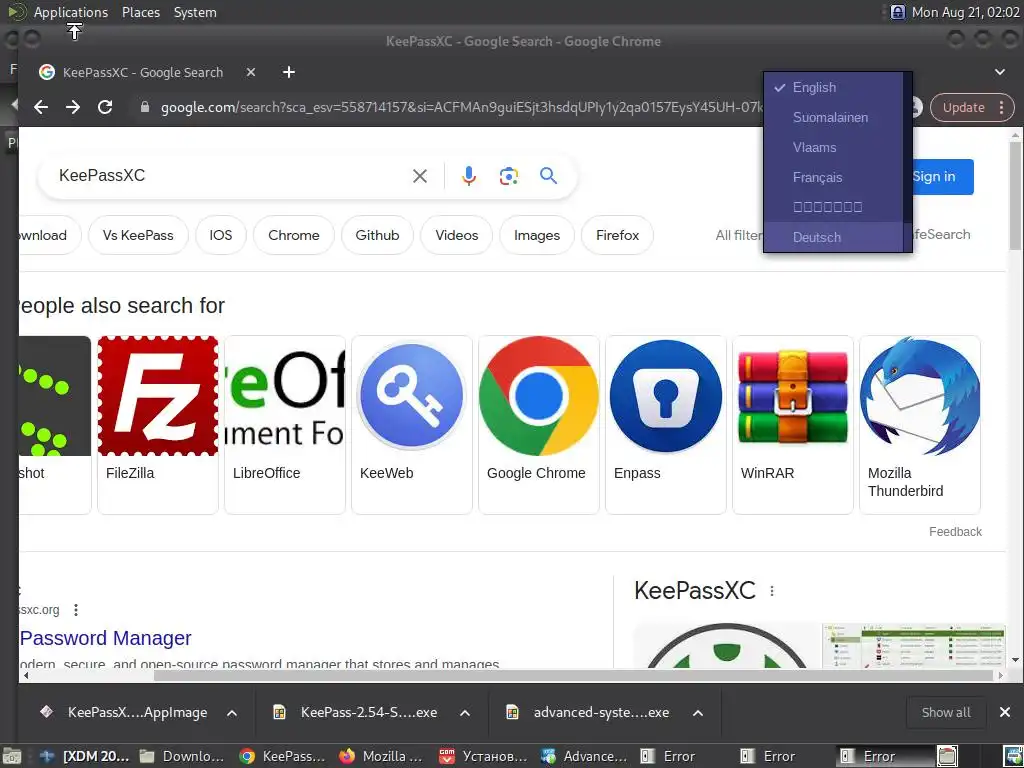
Task: Open the KeePassX AppImage downloaded file
Action: tap(124, 712)
